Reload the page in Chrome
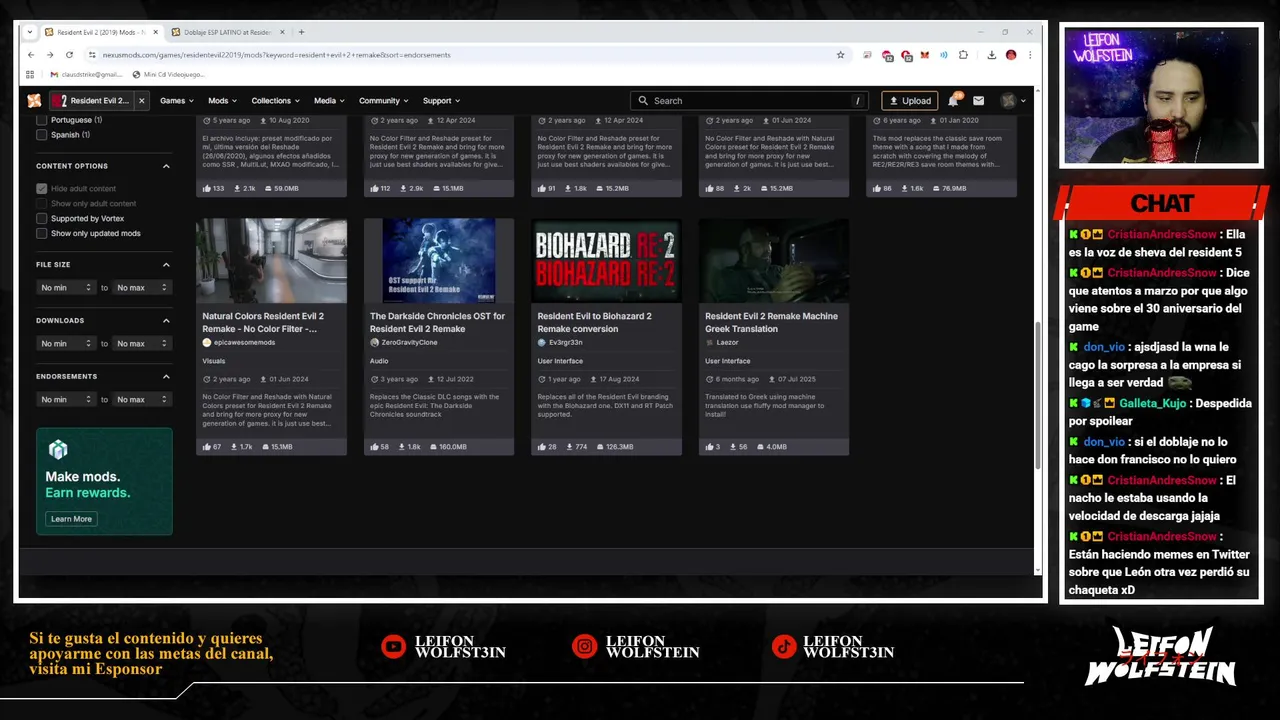The width and height of the screenshot is (1280, 720). pyautogui.click(x=69, y=55)
